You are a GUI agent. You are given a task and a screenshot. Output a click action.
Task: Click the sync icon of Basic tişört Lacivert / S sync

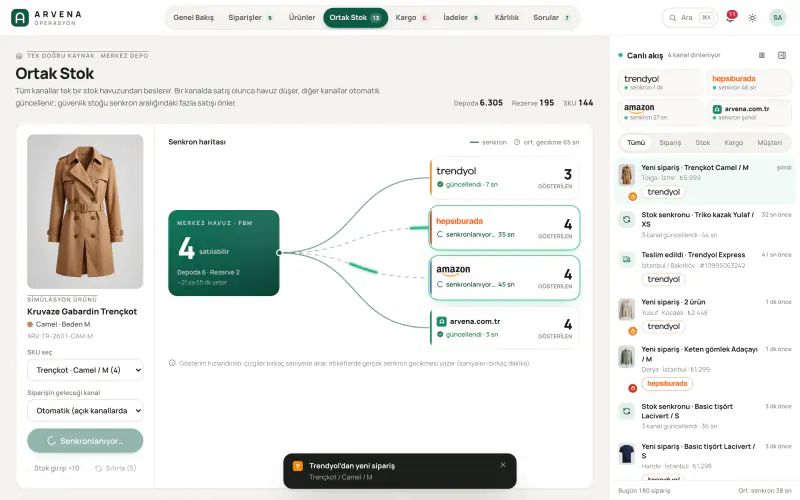[x=627, y=411]
